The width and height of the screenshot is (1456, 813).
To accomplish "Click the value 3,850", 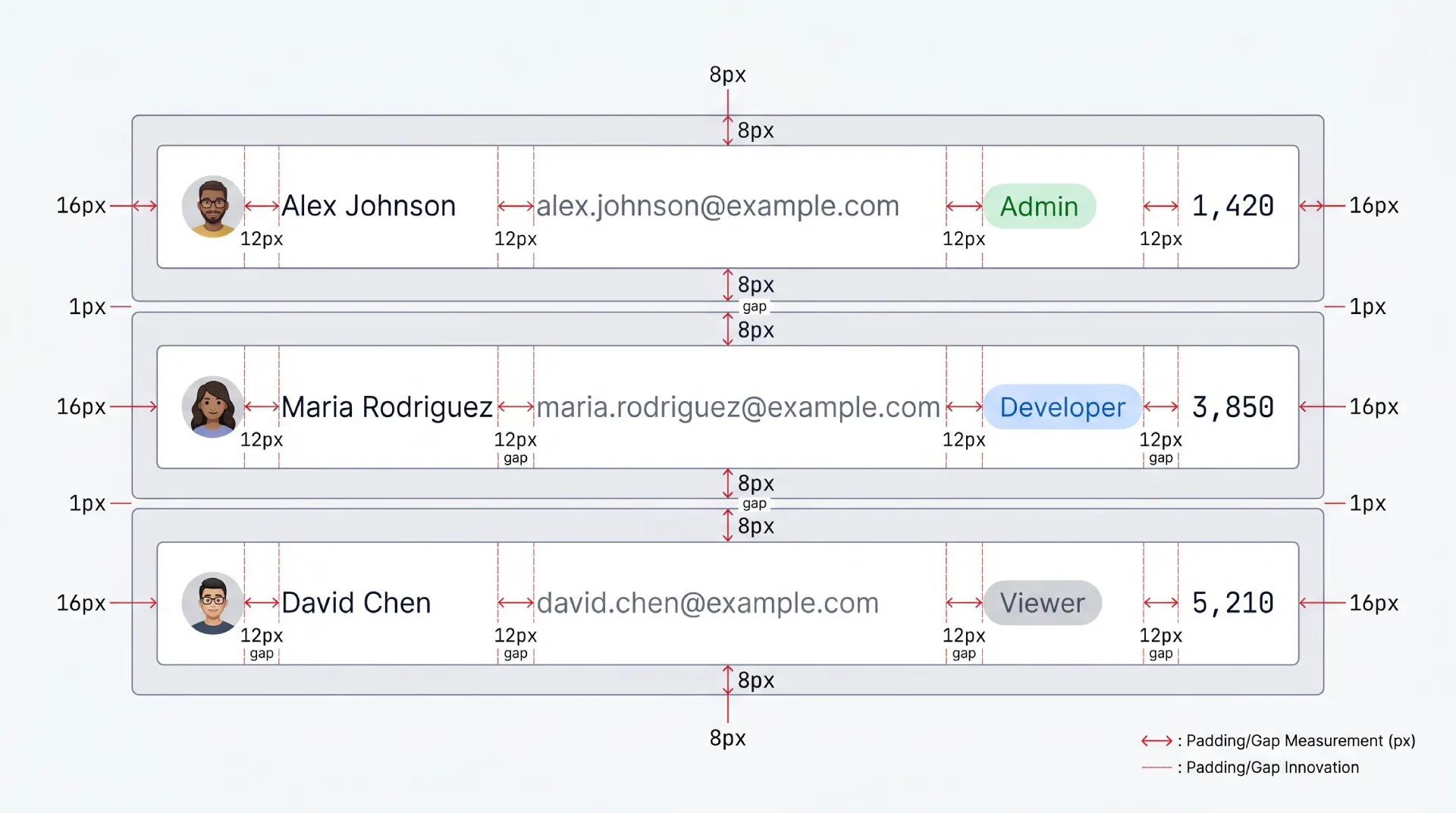I will [1233, 407].
